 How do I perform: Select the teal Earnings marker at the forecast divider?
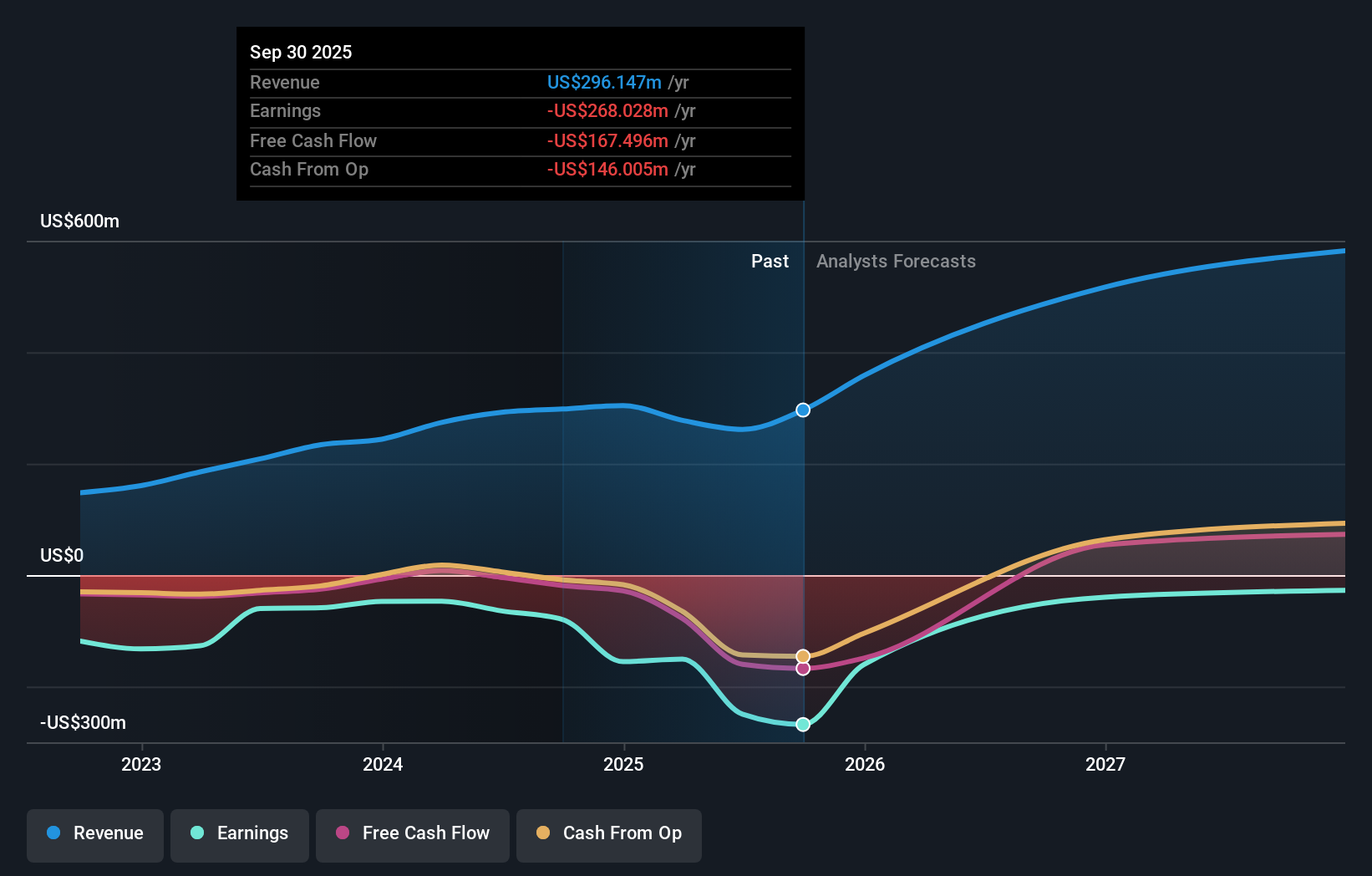click(802, 724)
